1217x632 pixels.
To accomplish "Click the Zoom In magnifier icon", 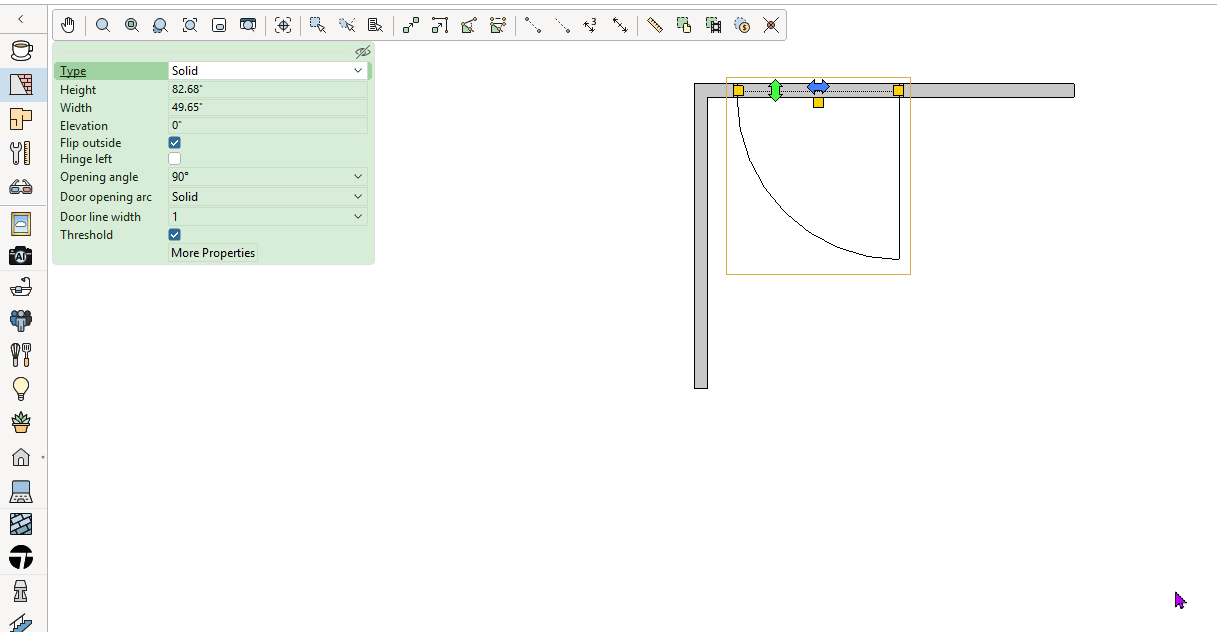I will pyautogui.click(x=132, y=25).
